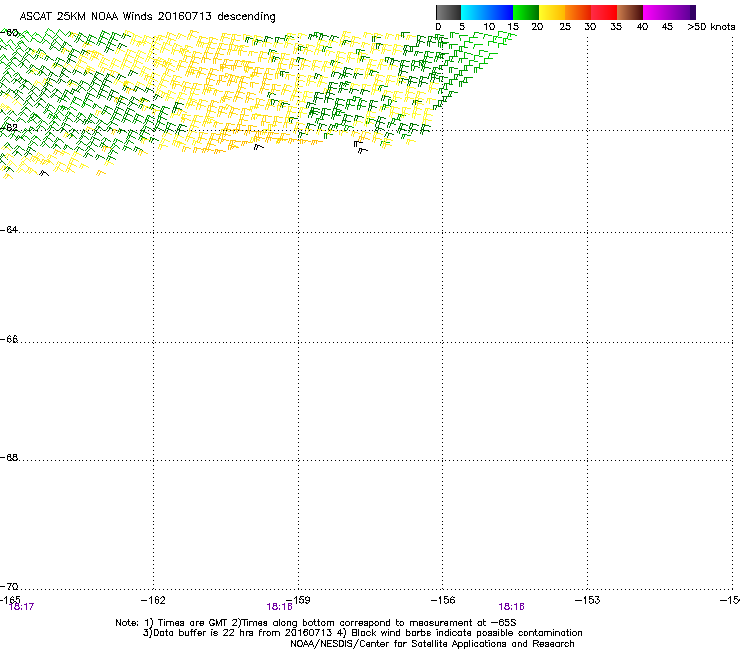
Task: Click the -153 longitude axis label
Action: point(588,600)
